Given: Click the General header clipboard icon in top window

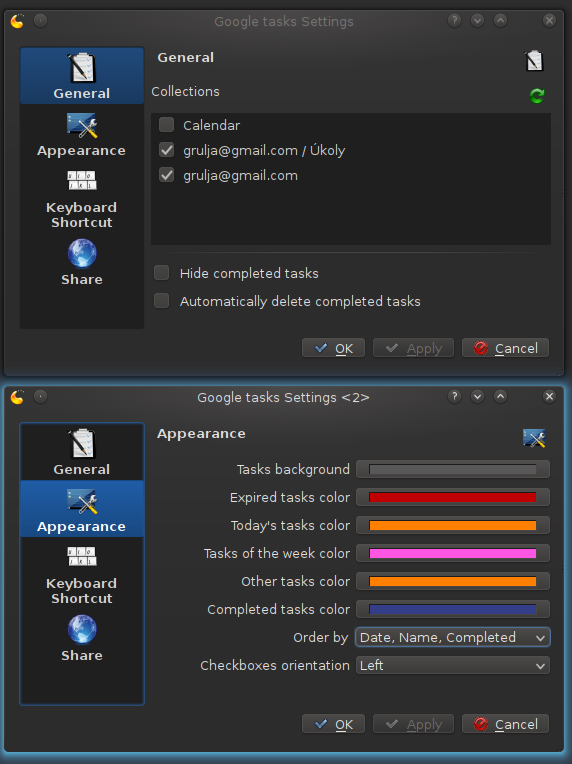Looking at the screenshot, I should (534, 61).
